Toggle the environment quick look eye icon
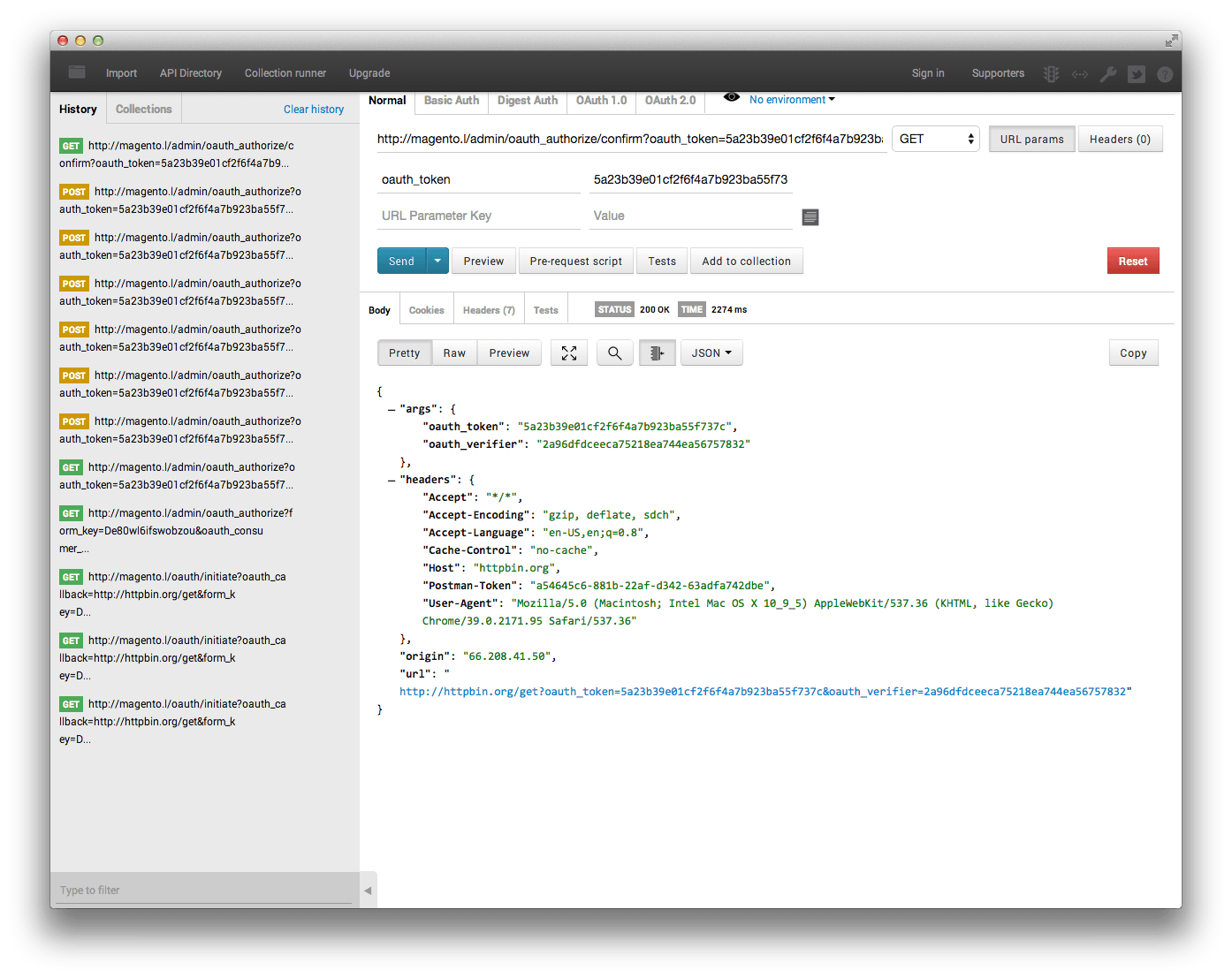 click(x=731, y=99)
